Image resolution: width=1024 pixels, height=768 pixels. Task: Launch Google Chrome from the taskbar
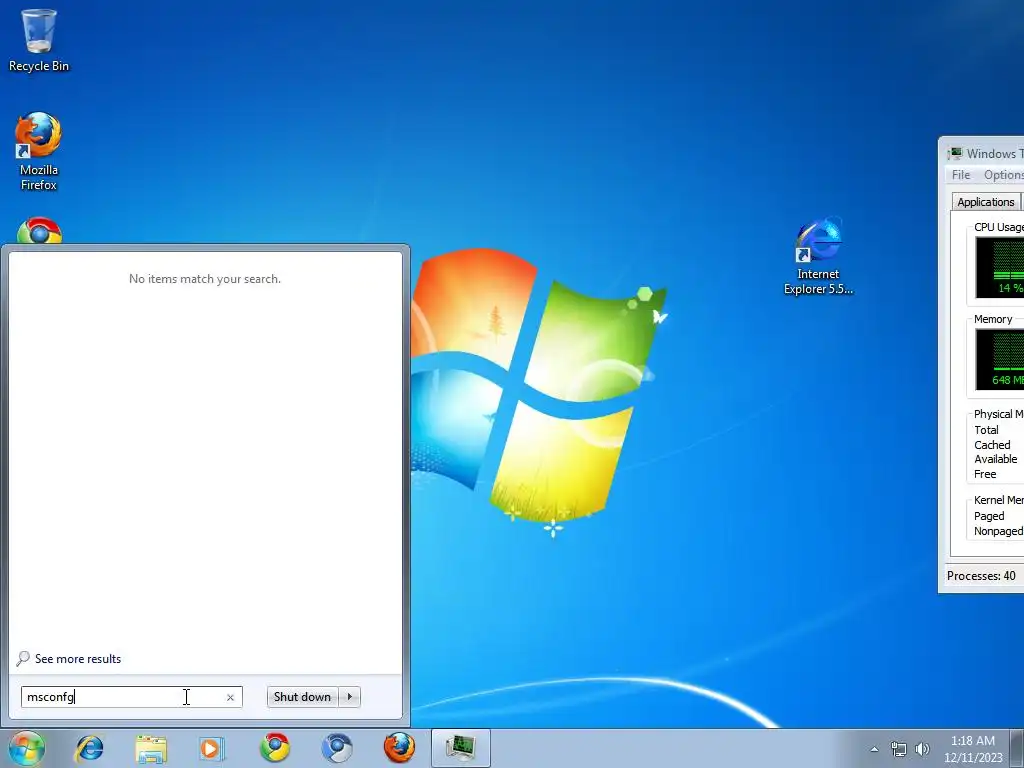click(275, 748)
